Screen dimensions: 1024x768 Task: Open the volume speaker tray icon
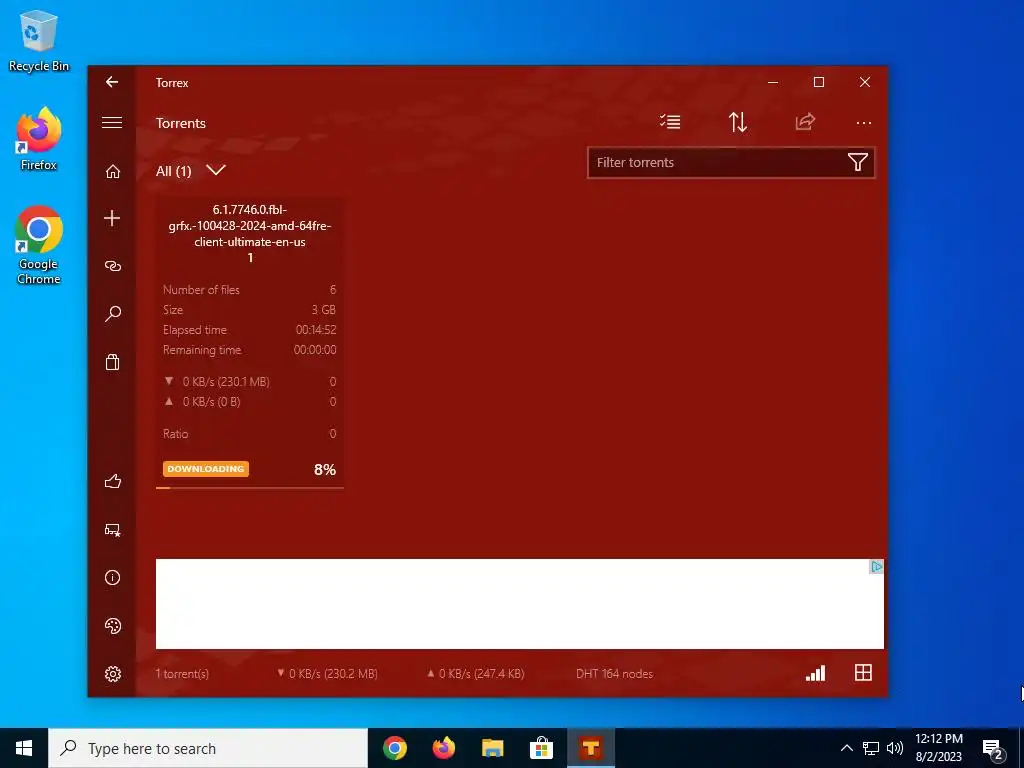(x=895, y=748)
